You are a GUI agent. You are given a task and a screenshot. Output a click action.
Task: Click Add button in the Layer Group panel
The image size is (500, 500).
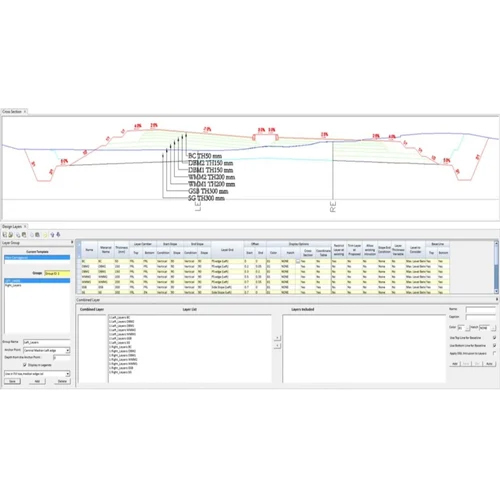[x=37, y=381]
